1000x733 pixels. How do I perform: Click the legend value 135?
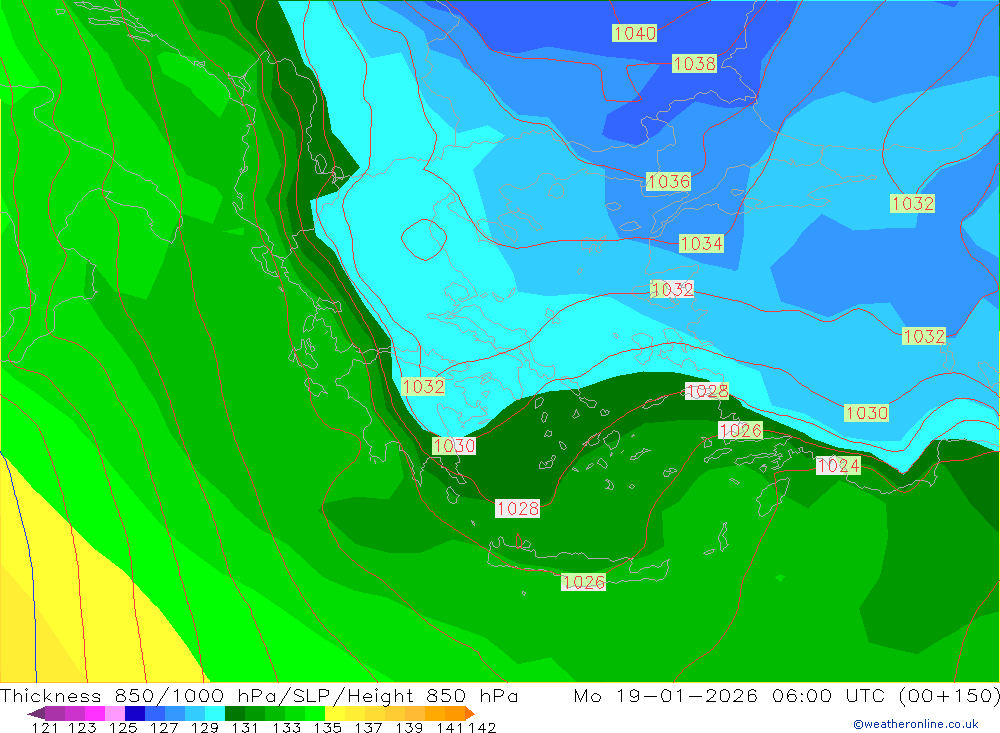coord(327,727)
